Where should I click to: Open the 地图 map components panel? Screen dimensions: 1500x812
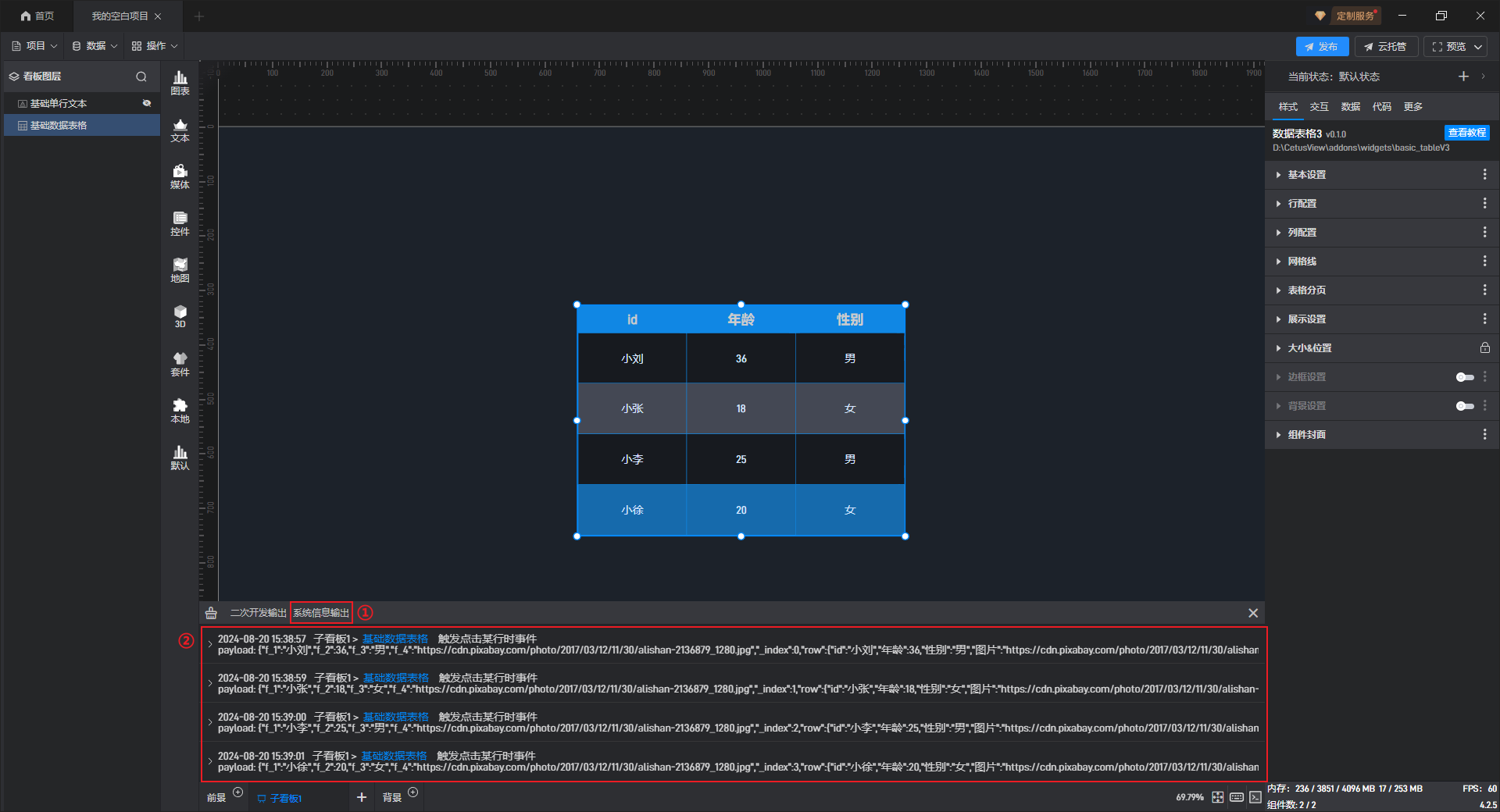click(x=180, y=270)
